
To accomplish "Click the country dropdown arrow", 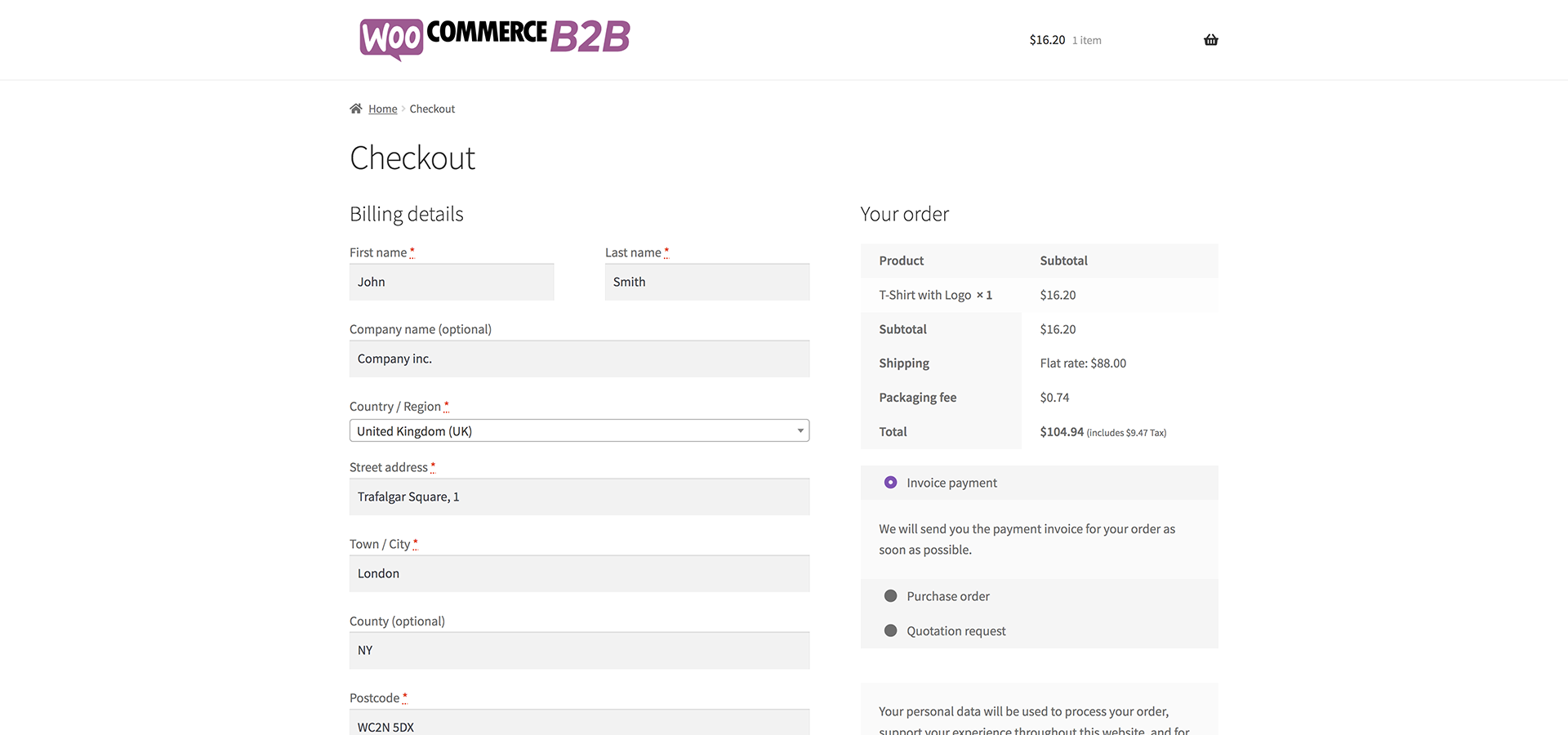I will pos(800,431).
